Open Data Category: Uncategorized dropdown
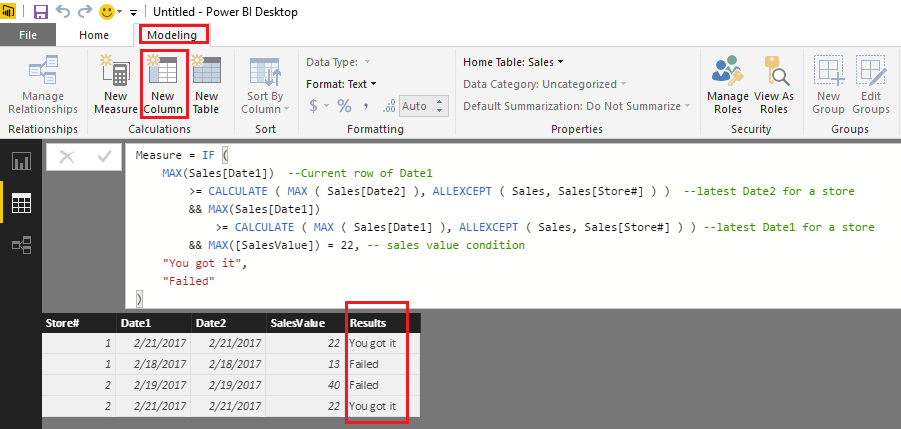 coord(544,84)
